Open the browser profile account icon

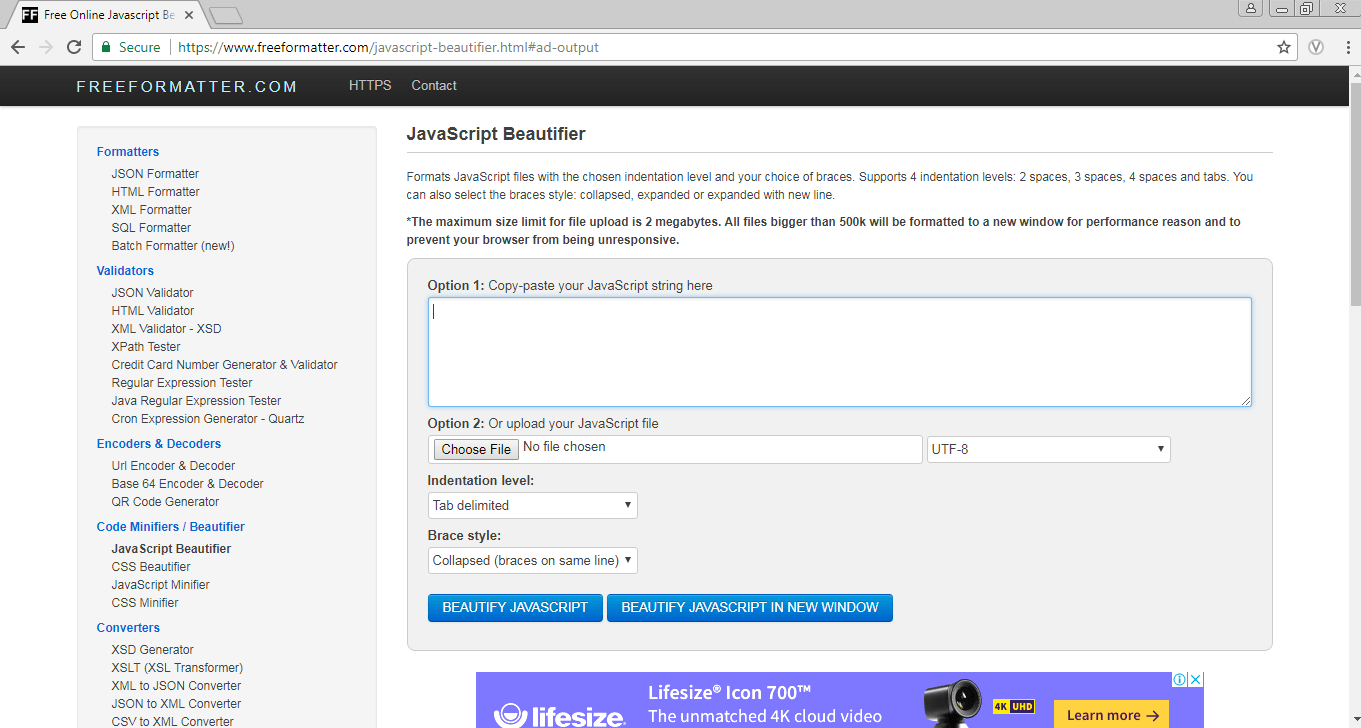pos(1250,9)
